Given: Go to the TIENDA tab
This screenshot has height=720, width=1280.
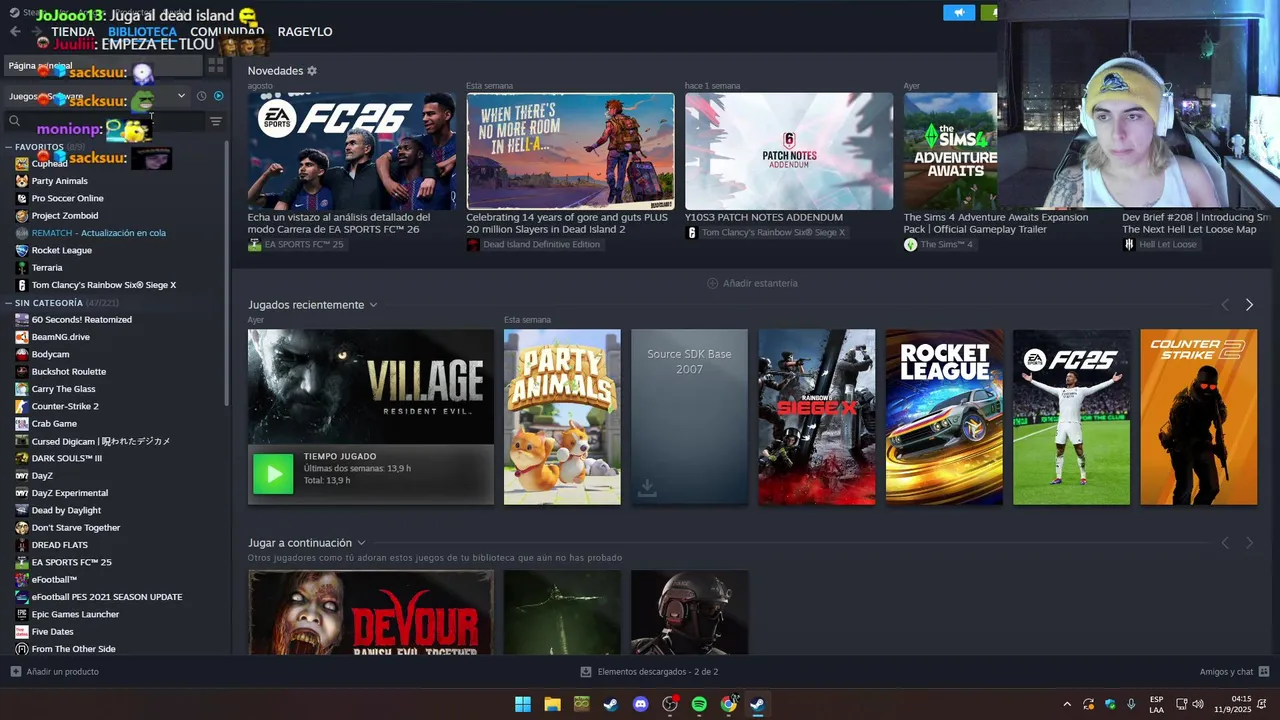Looking at the screenshot, I should pos(73,32).
